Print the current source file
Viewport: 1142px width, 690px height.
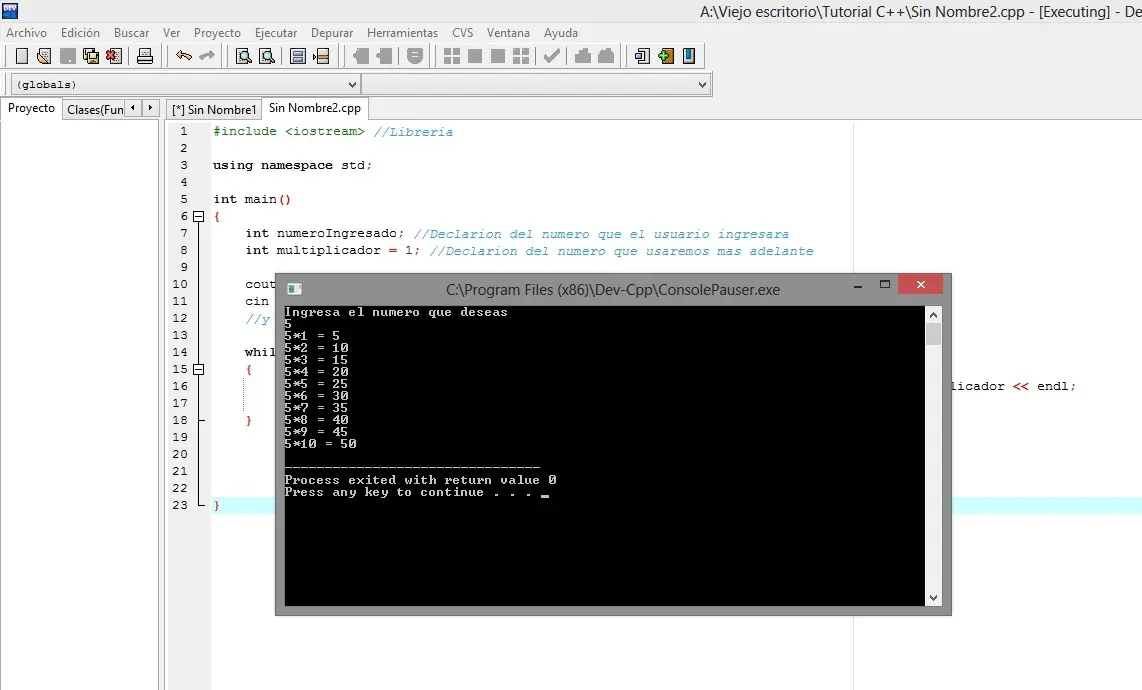coord(145,55)
